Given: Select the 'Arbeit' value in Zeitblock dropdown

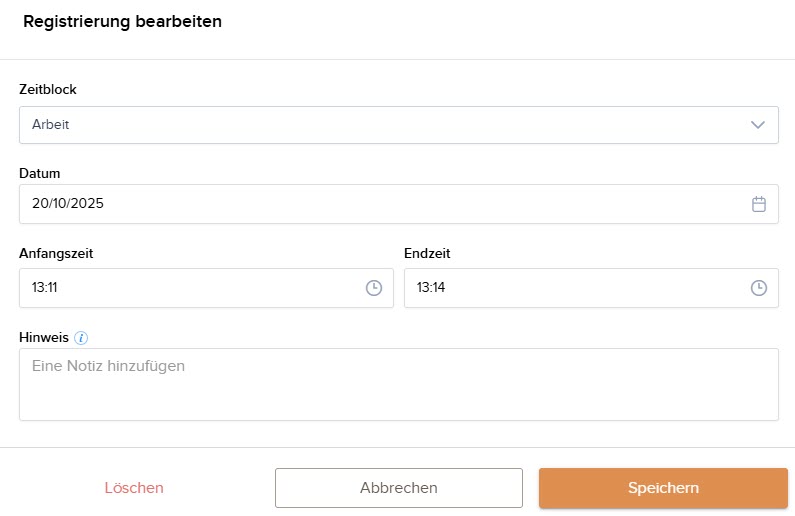Looking at the screenshot, I should pyautogui.click(x=51, y=125).
